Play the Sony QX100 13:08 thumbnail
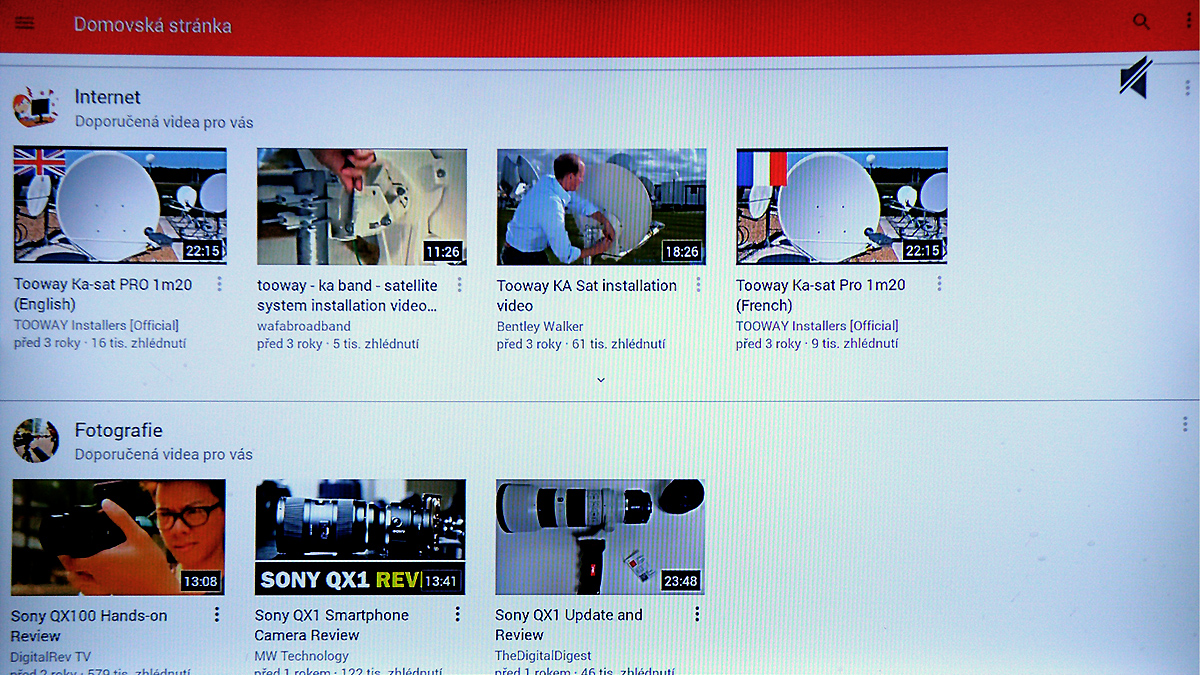Screen dimensions: 1200x675 point(118,537)
